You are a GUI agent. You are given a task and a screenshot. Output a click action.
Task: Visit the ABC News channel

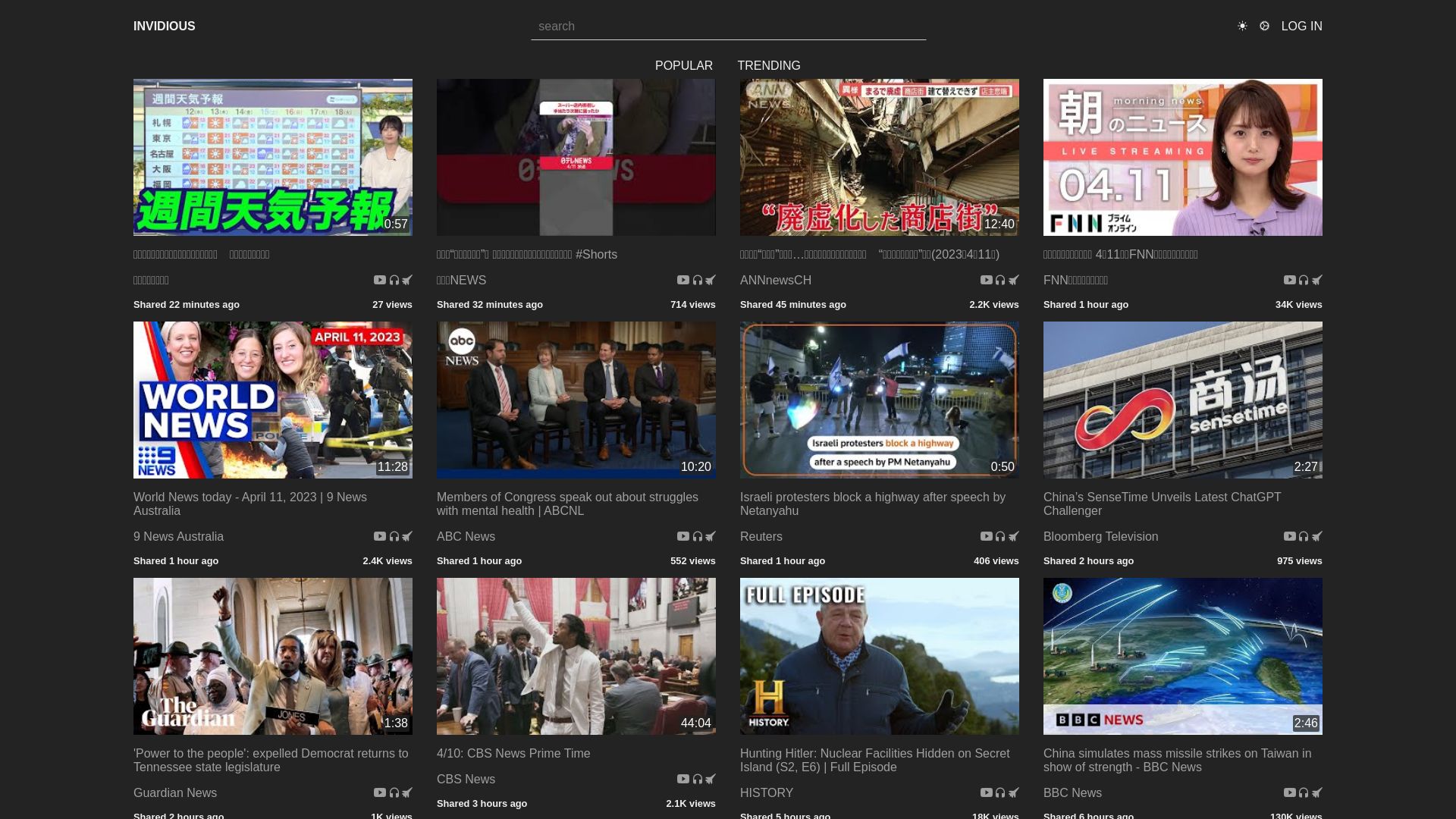(x=466, y=537)
